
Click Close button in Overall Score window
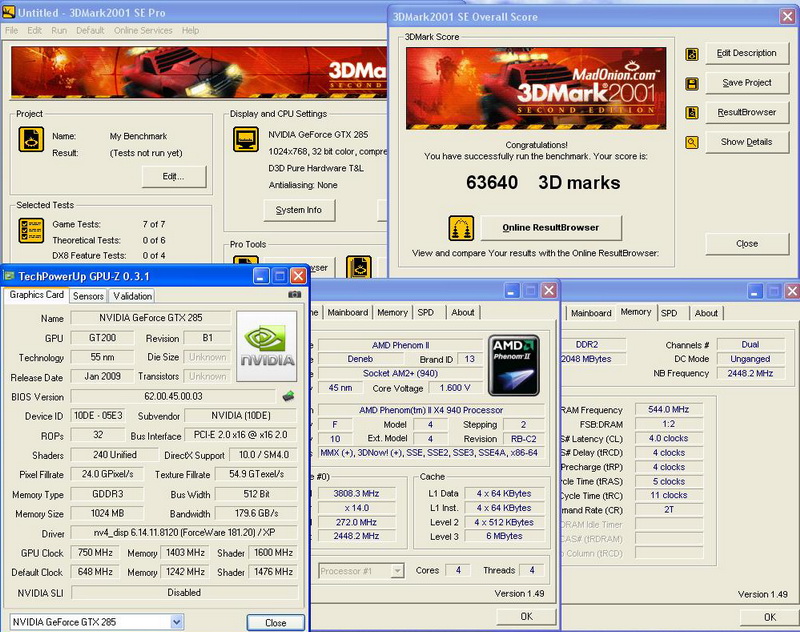[746, 244]
